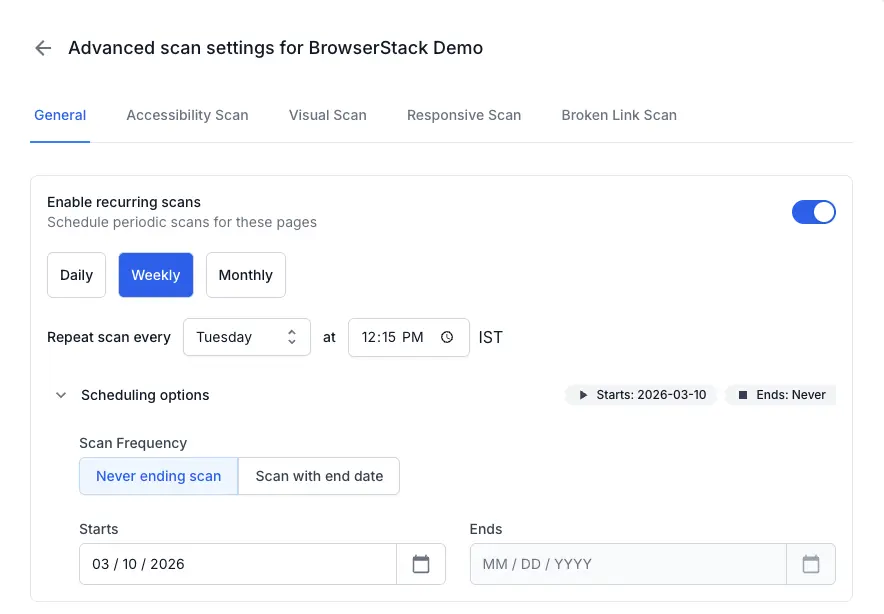Disable the recurring scans toggle

coord(814,212)
